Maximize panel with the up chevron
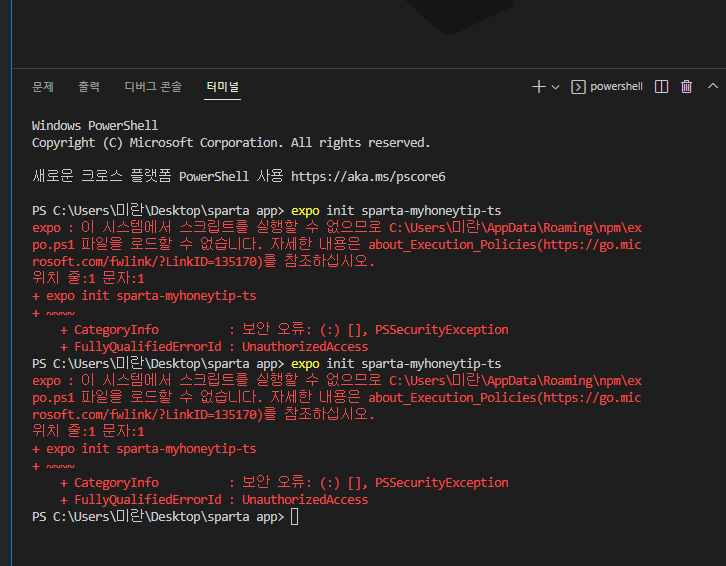The width and height of the screenshot is (726, 566). click(713, 86)
